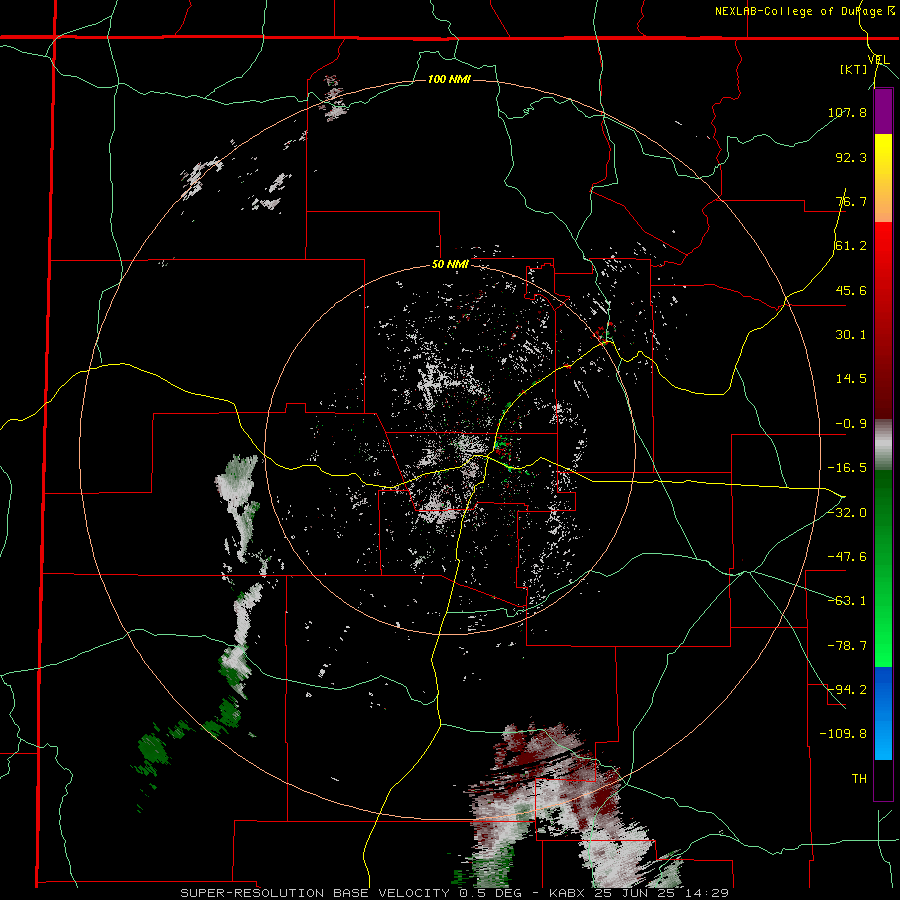Select the 76.7 legend value

(x=851, y=201)
